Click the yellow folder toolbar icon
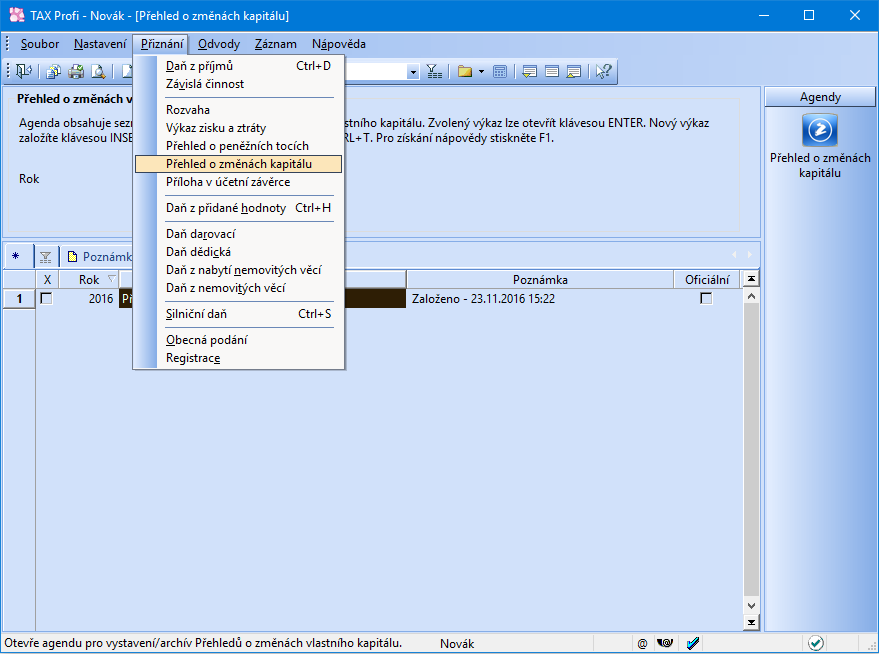 [465, 71]
